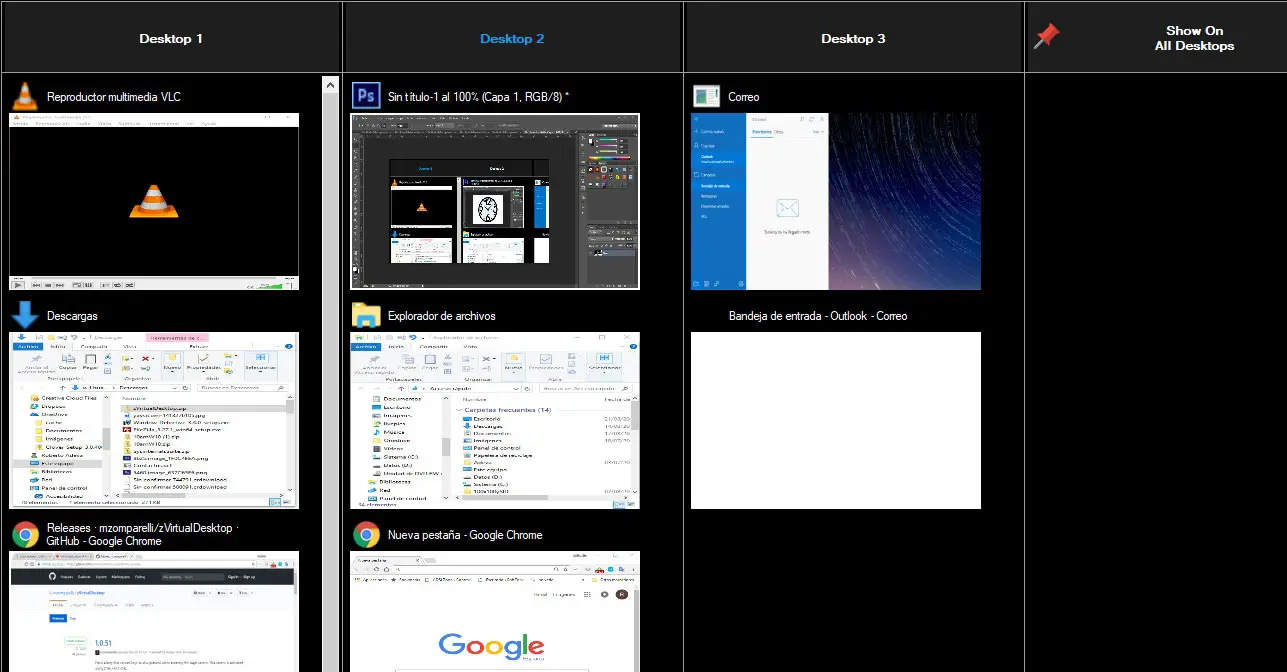Click the folder icon beside Explorador de archivos
This screenshot has height=672, width=1287.
click(x=367, y=315)
